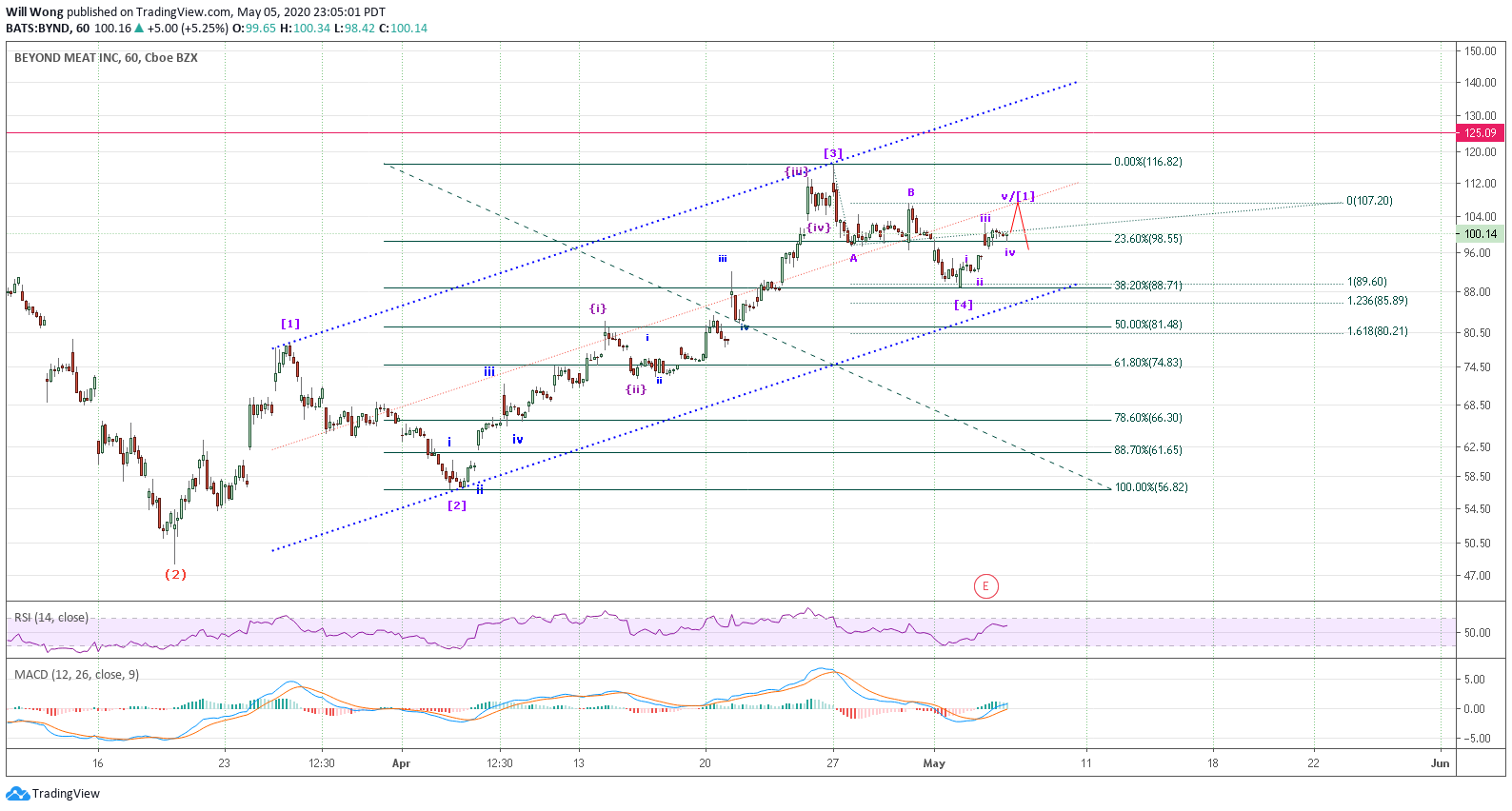Image resolution: width=1512 pixels, height=811 pixels.
Task: Click the May date on time axis
Action: 935,763
